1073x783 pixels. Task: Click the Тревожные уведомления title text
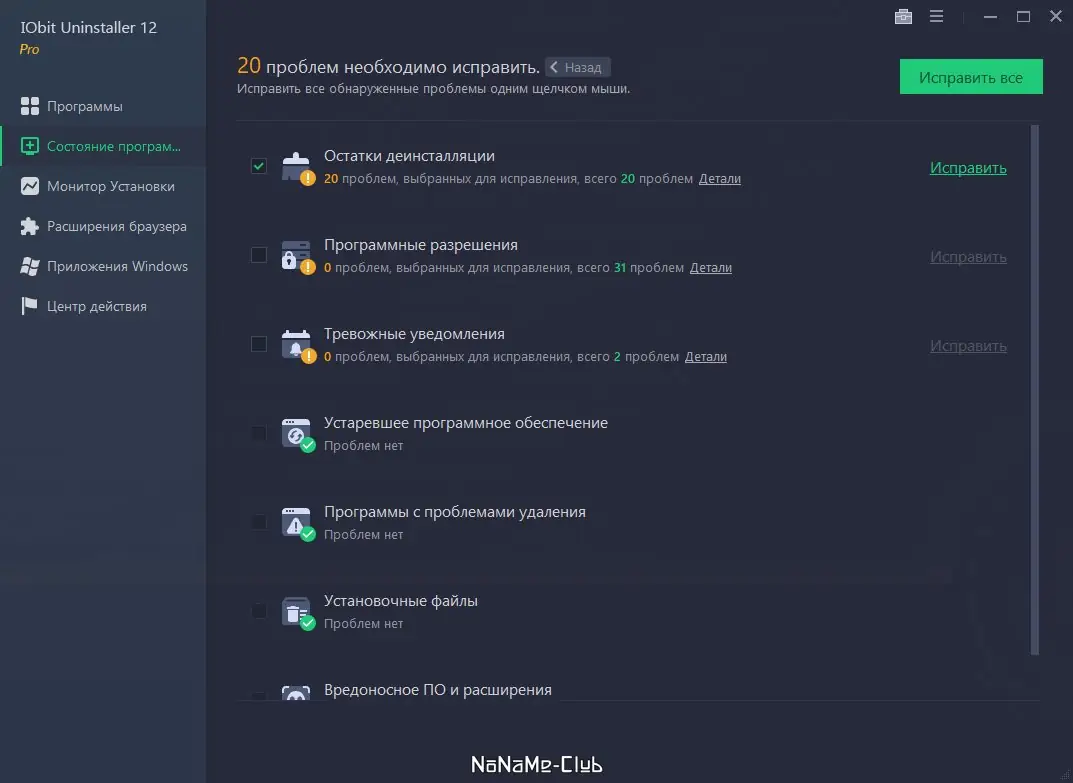coord(414,334)
